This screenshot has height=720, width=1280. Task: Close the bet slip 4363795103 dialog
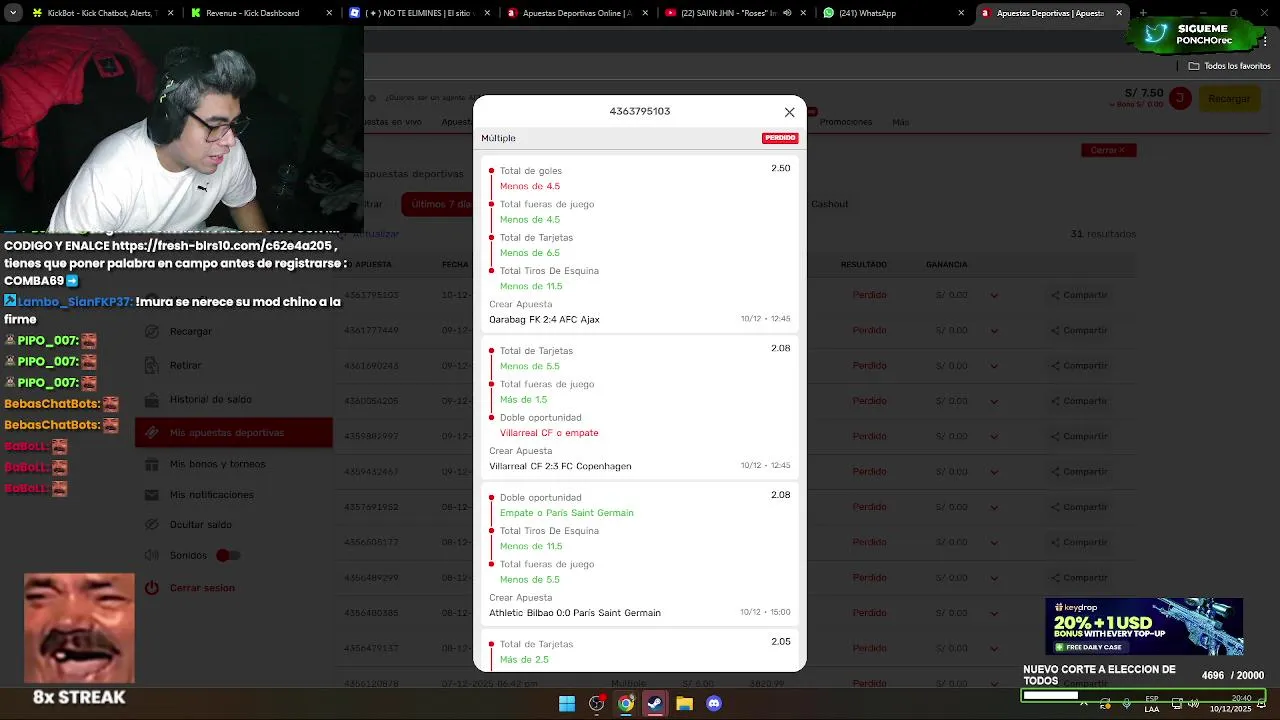pyautogui.click(x=789, y=112)
